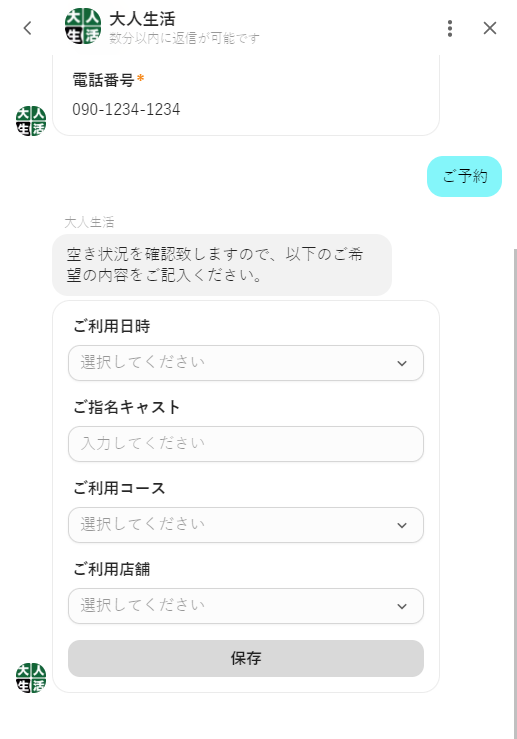Click the chat scrollbar on right edge

click(515, 490)
